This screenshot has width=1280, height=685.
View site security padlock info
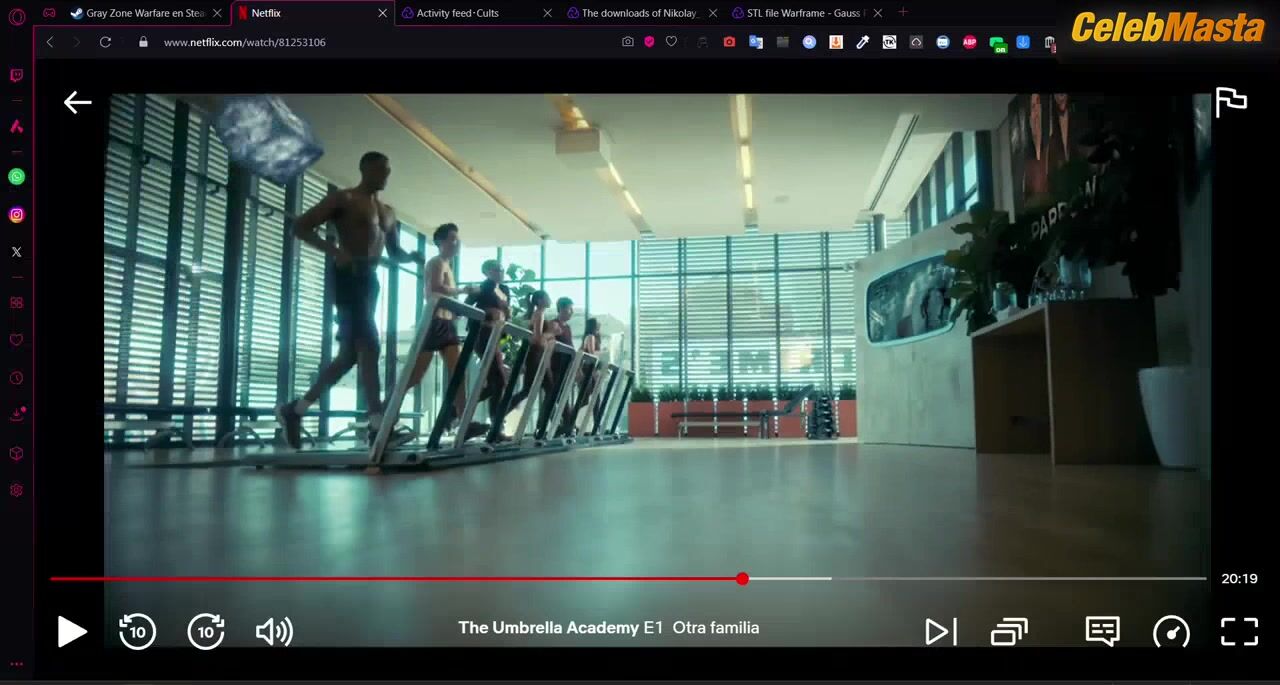click(143, 42)
